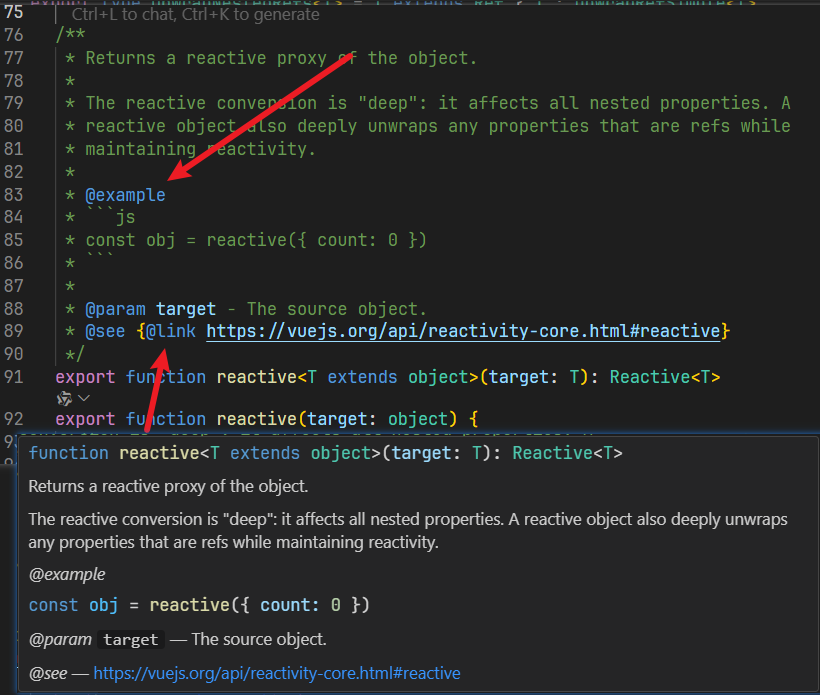
Task: Open the vuejs.org URL on line 89
Action: pos(463,331)
